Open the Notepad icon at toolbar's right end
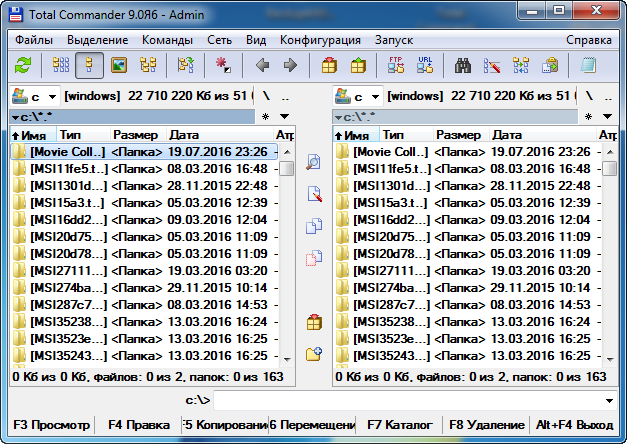Image resolution: width=627 pixels, height=444 pixels. [589, 66]
